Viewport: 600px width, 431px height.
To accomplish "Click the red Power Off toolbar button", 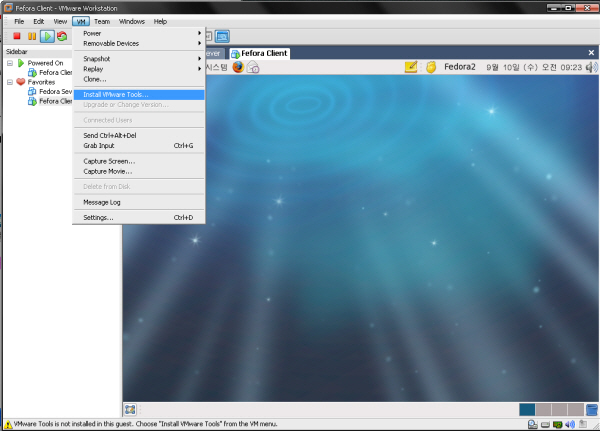I will click(x=16, y=36).
